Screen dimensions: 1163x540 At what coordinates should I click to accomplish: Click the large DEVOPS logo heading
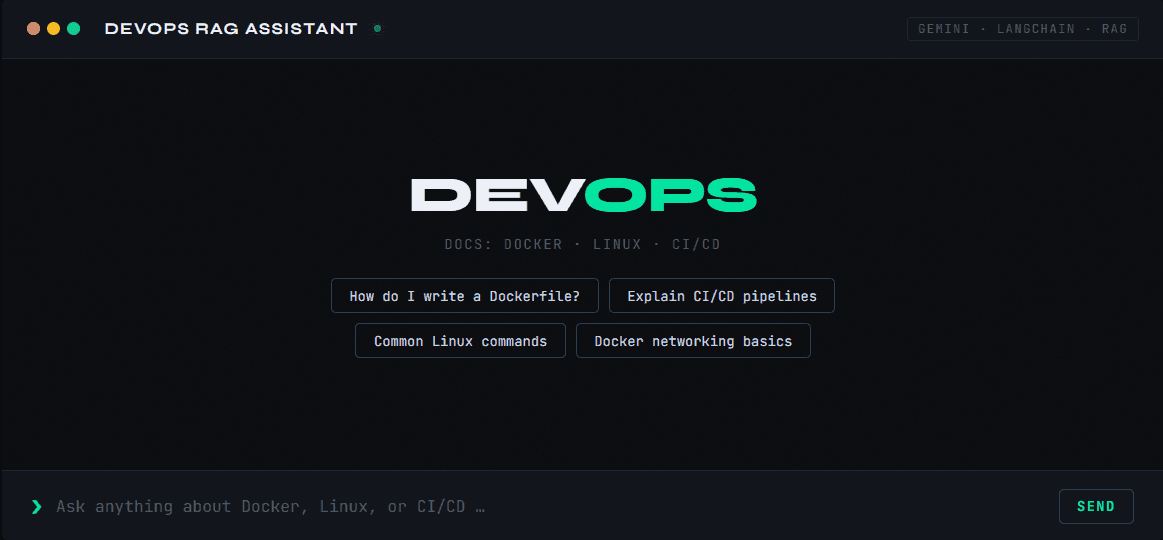(x=584, y=195)
